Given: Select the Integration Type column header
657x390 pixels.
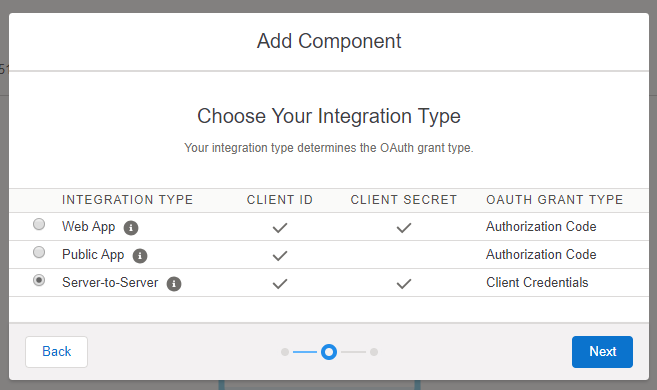Looking at the screenshot, I should coord(127,200).
